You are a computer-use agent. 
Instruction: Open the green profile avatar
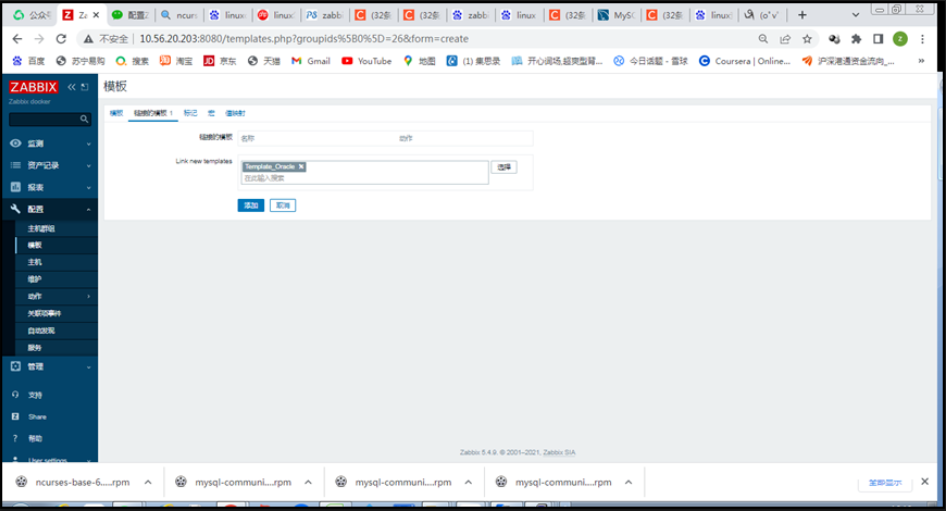pyautogui.click(x=900, y=39)
